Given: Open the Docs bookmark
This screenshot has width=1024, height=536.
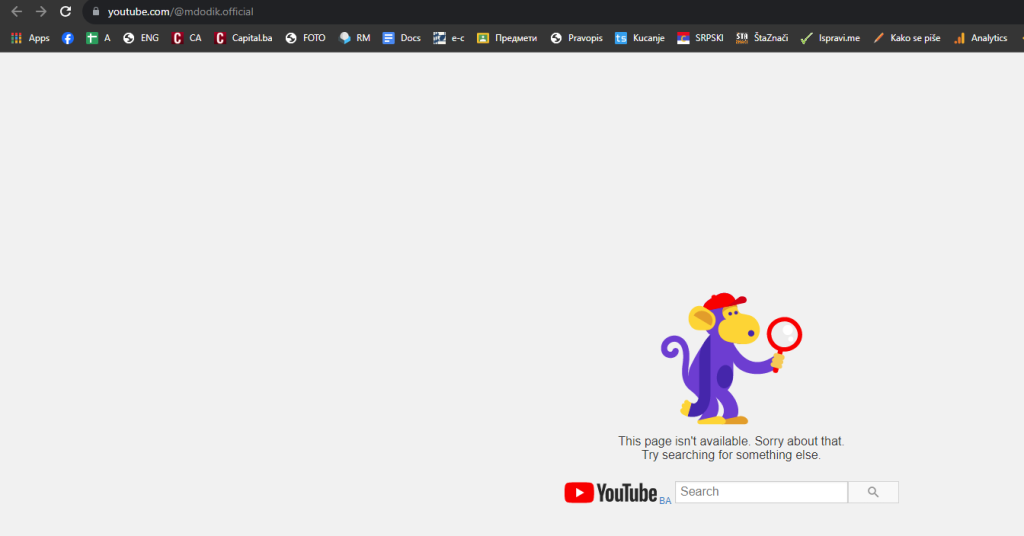Looking at the screenshot, I should point(402,38).
